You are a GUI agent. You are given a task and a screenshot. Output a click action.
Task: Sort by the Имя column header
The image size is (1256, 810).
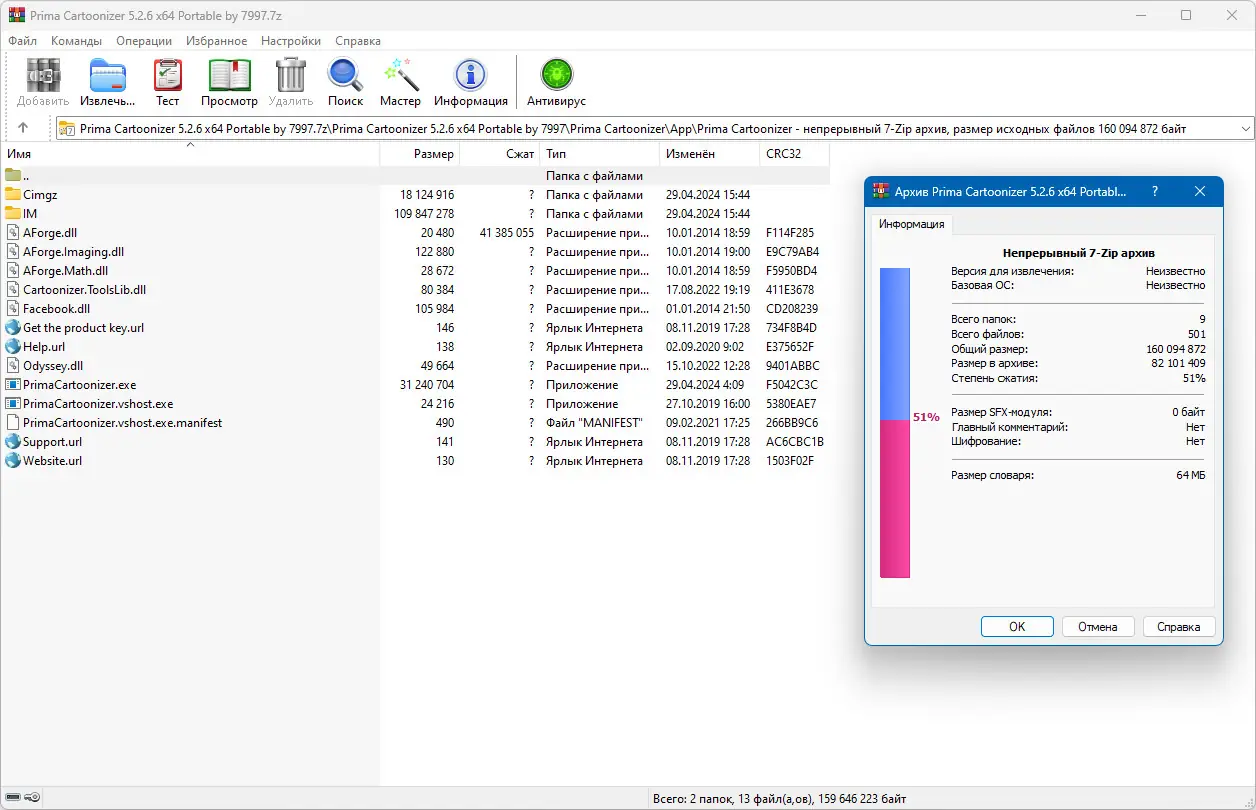pos(190,154)
